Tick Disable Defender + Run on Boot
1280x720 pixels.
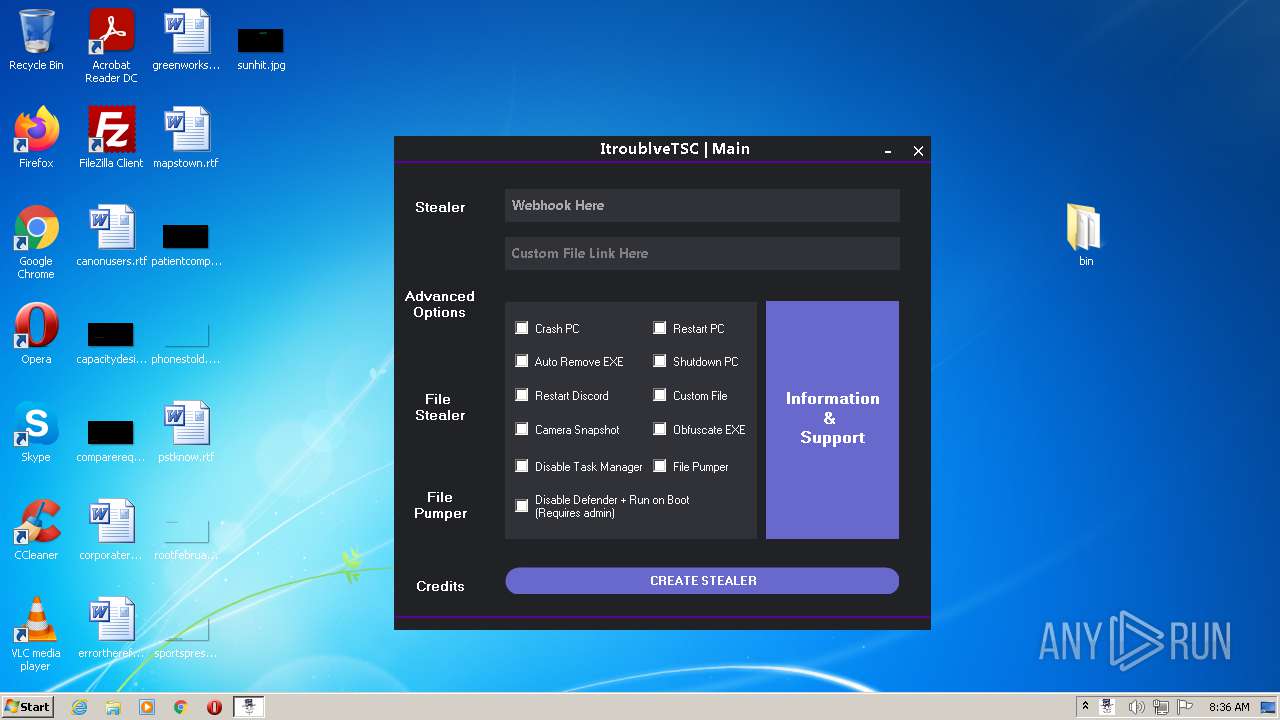point(522,506)
